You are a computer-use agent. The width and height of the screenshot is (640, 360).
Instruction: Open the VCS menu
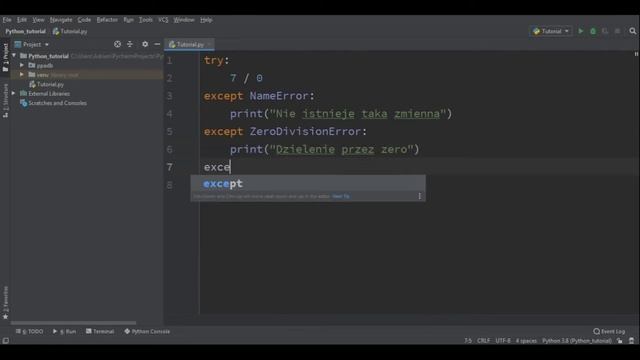coord(163,20)
